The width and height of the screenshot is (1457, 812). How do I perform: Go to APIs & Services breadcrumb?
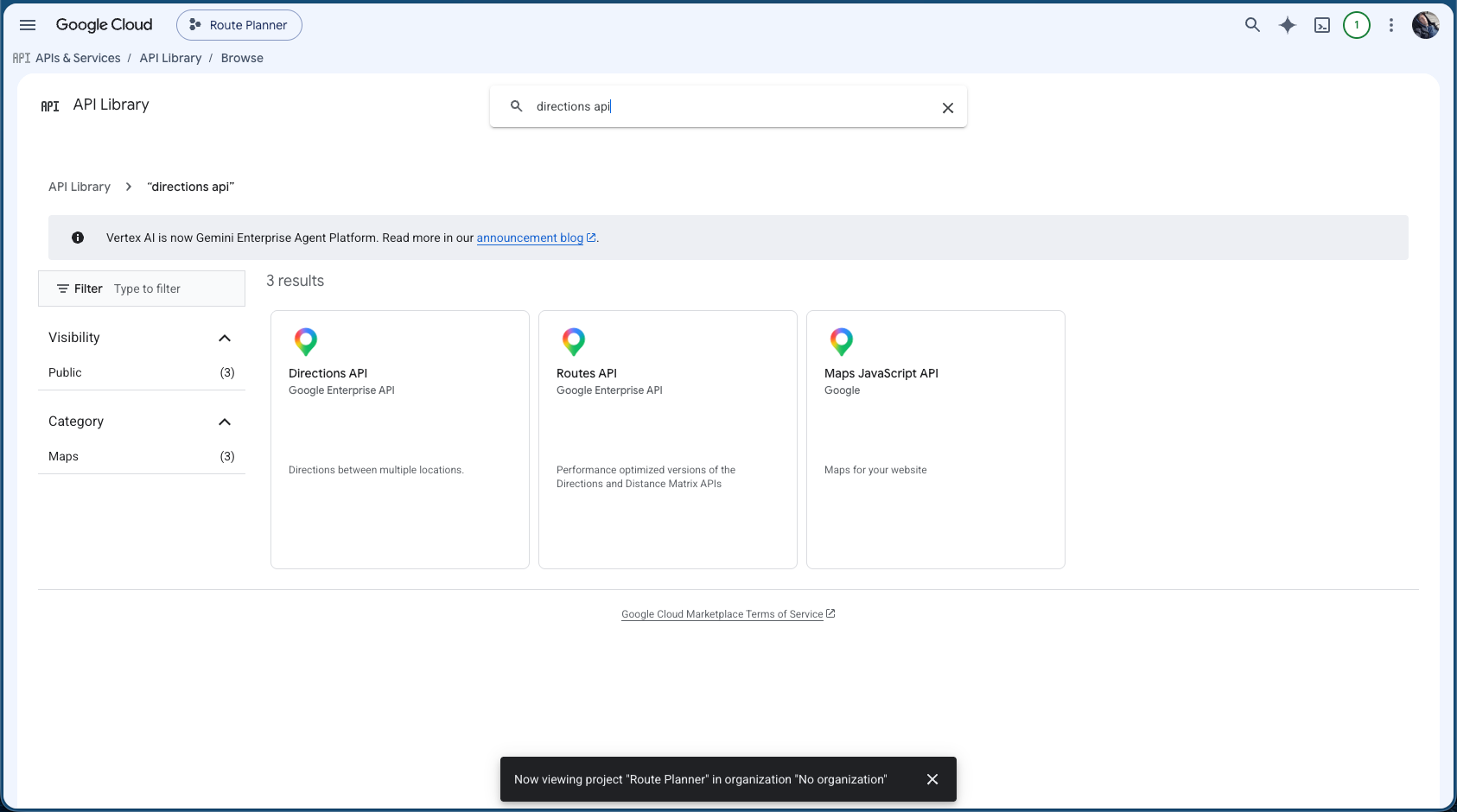pos(78,58)
